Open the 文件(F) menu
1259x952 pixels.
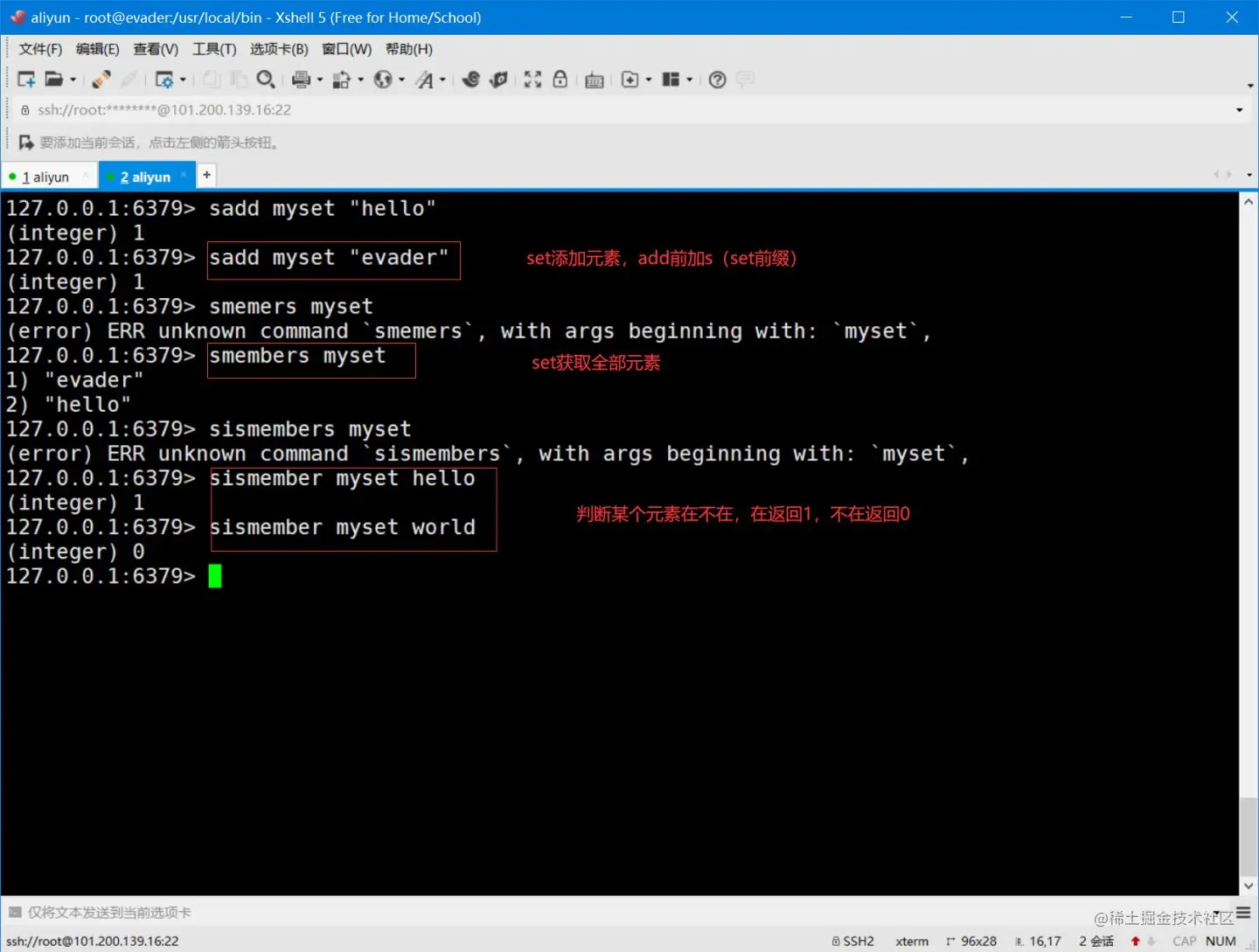[40, 49]
